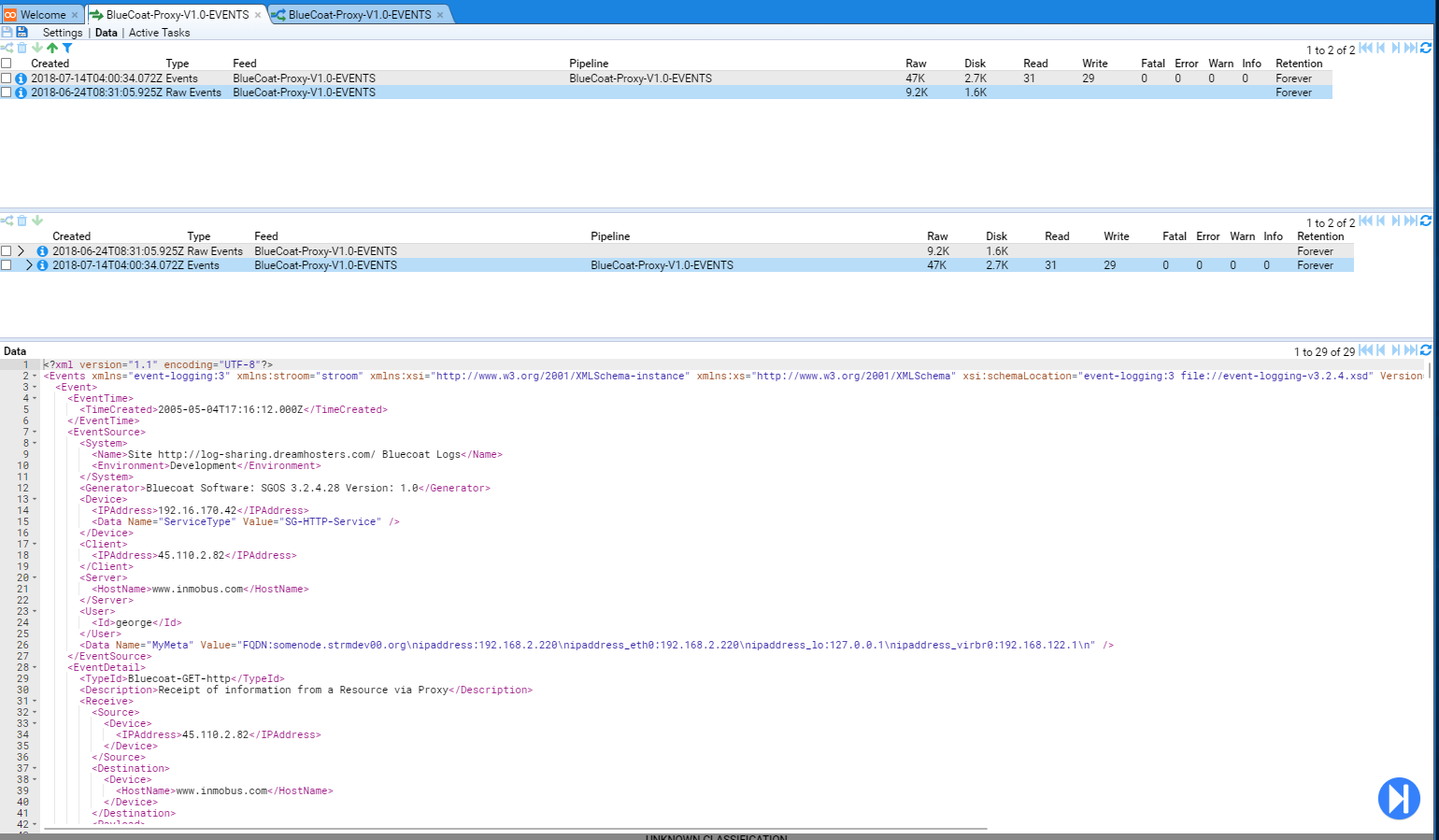Click info icon for 2018-07-14 Events in top list

(21, 78)
